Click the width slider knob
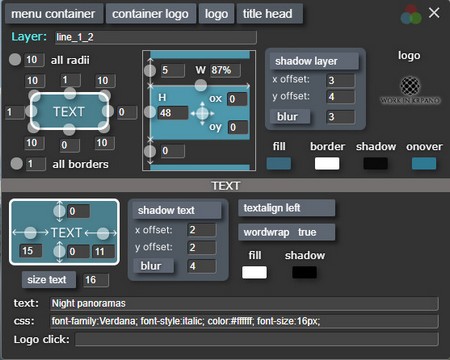Viewport: 450px width, 360px height. pos(201,85)
